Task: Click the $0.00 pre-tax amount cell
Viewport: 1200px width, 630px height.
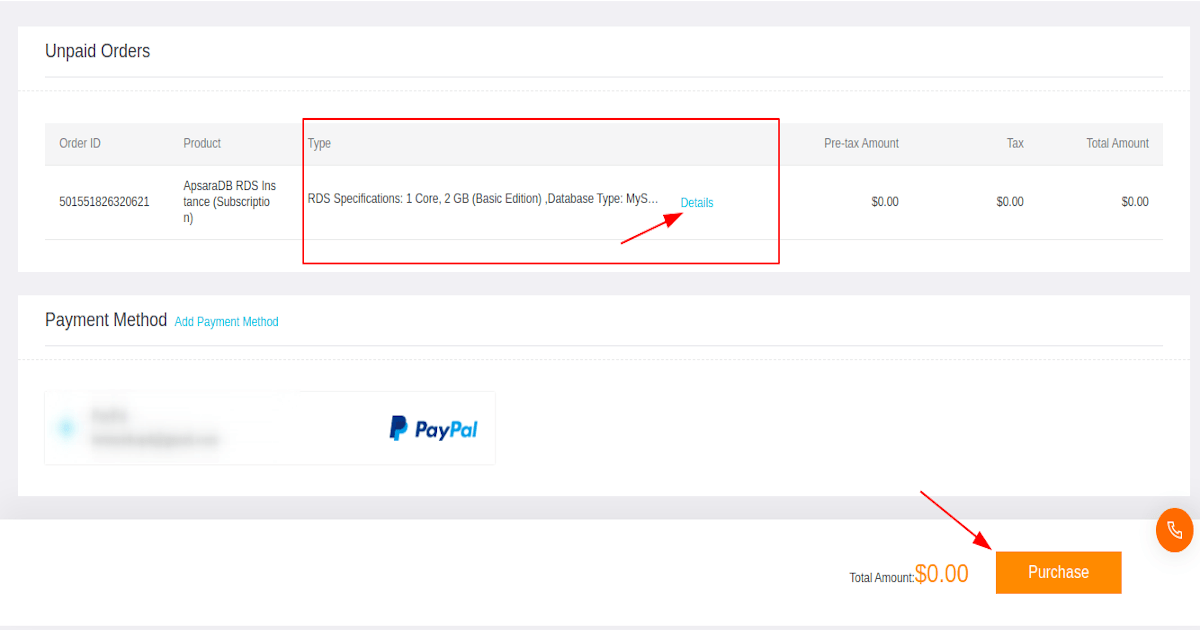Action: 885,202
